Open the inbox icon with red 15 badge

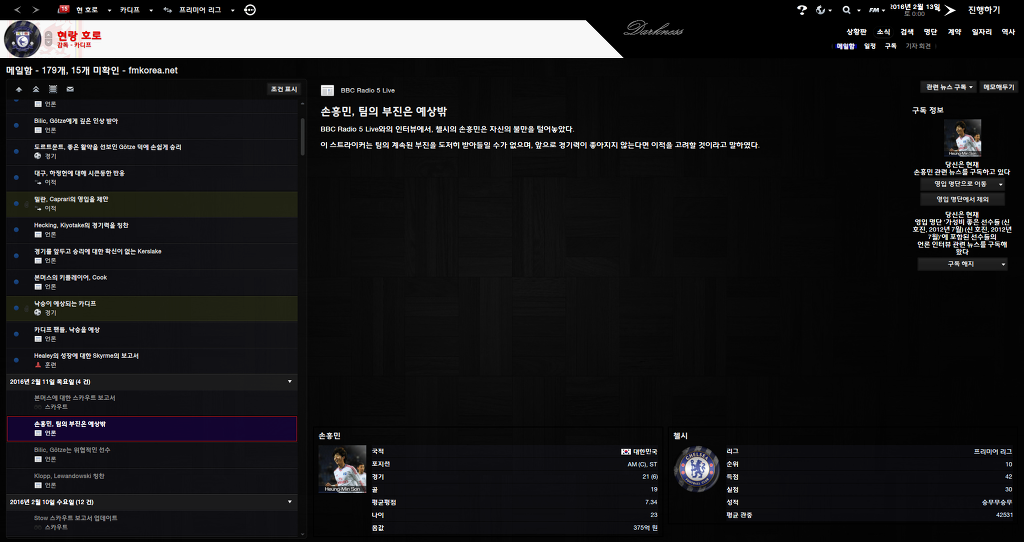64,9
